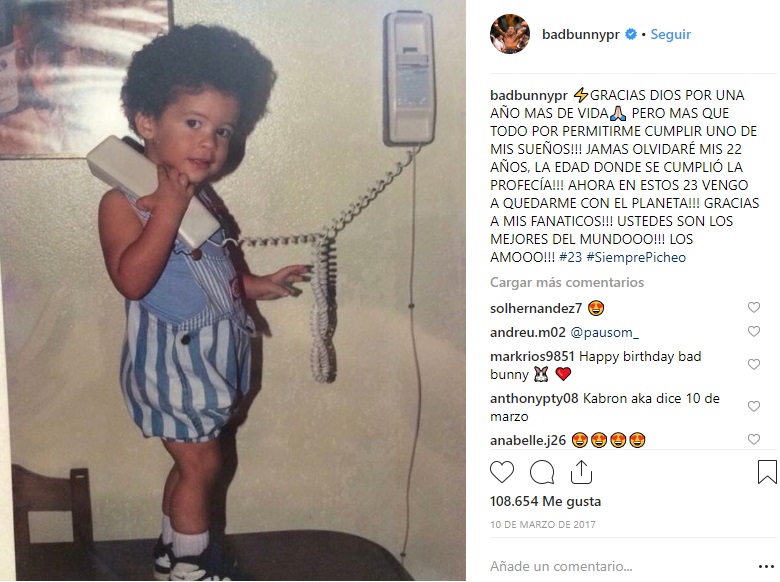Like markrios9851's Happy birthday comment
Screen dimensions: 780x582
(x=754, y=365)
